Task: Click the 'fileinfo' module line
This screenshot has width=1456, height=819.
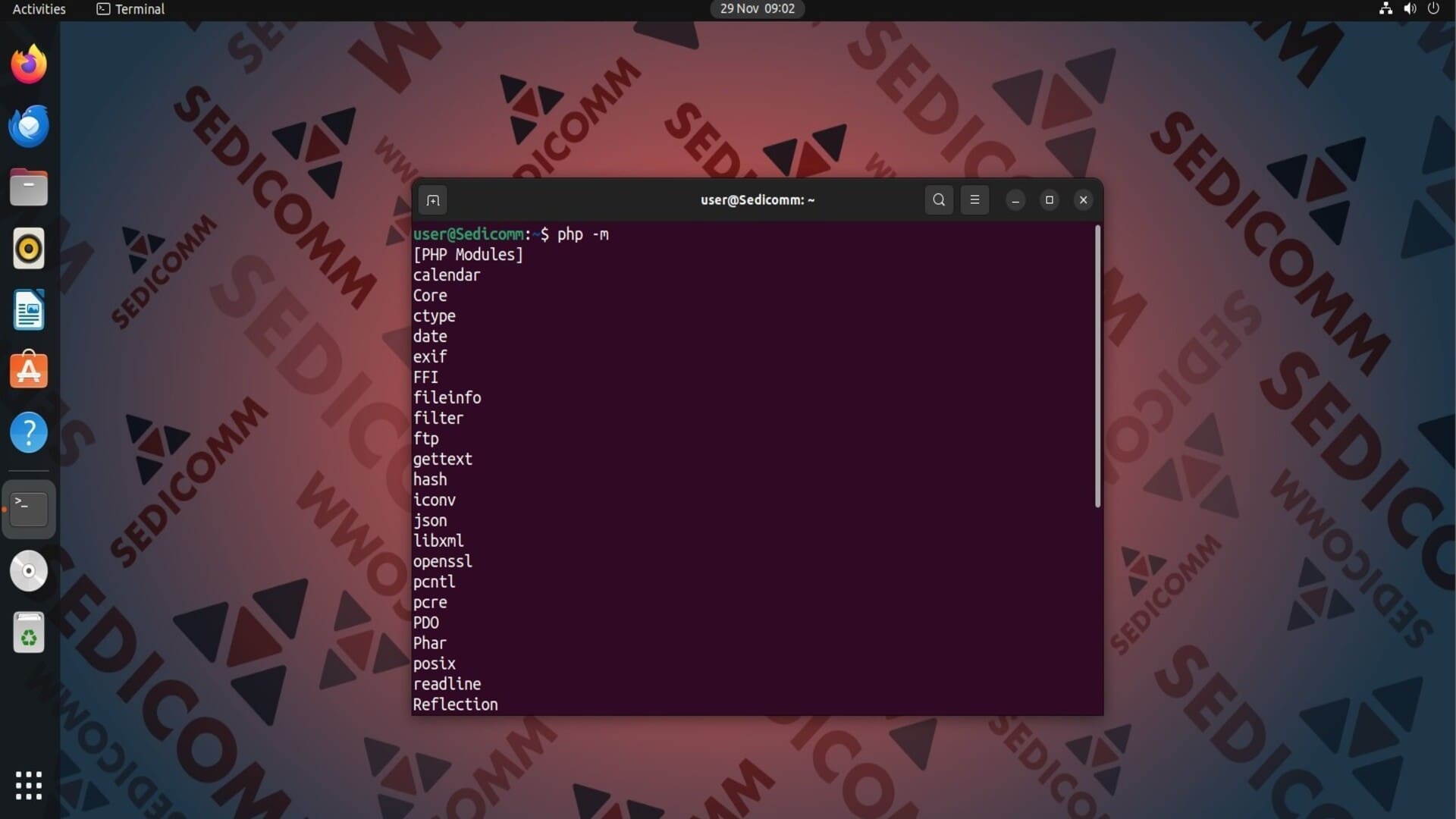Action: tap(447, 398)
